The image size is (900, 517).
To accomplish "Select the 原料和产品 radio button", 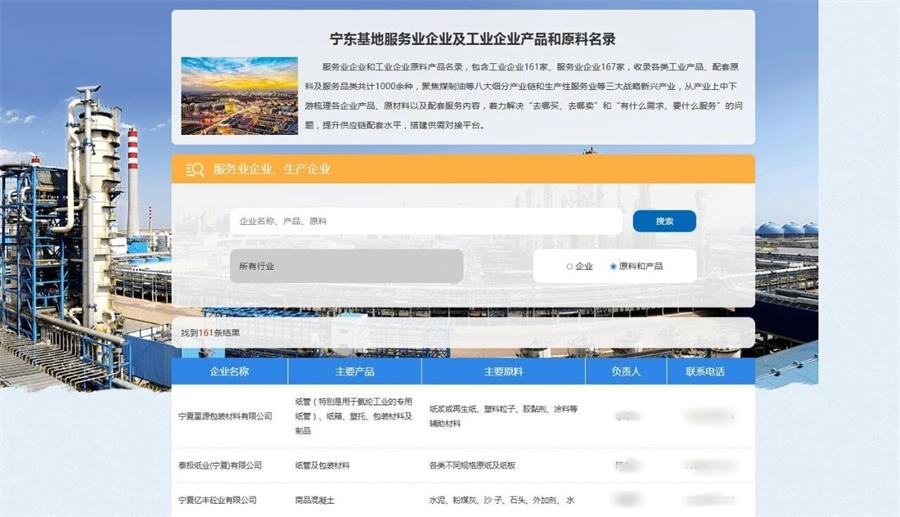I will pyautogui.click(x=613, y=266).
